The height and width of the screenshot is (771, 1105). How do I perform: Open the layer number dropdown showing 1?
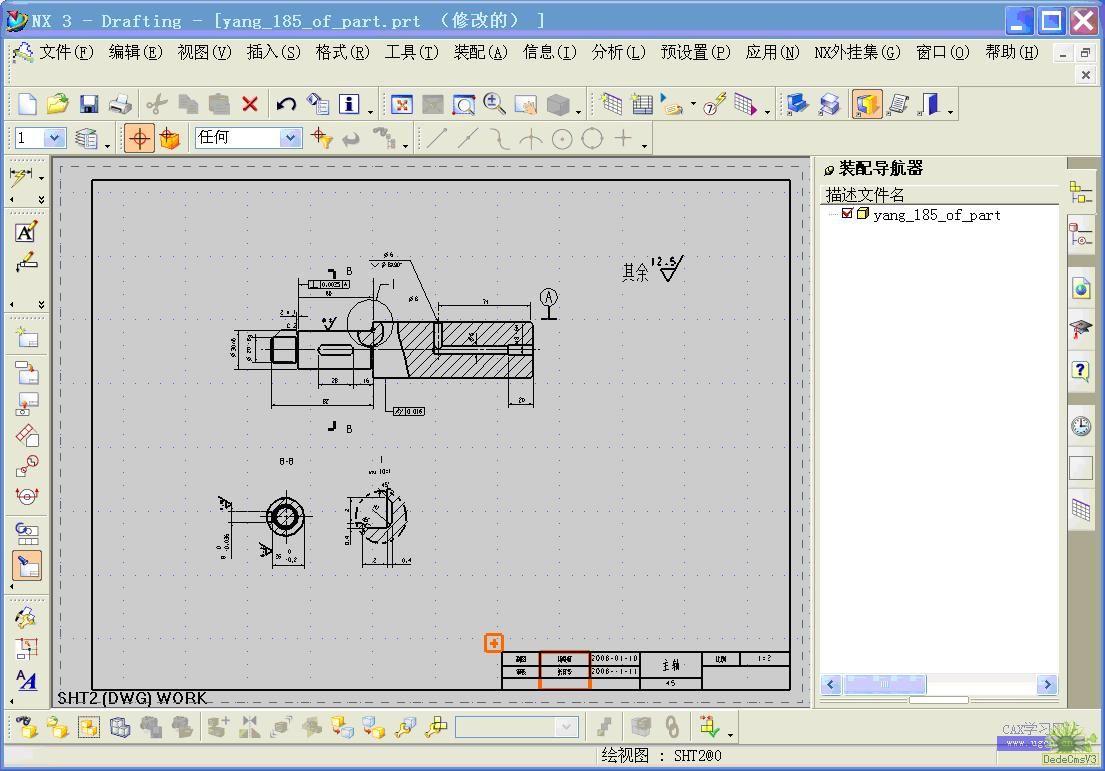[54, 139]
